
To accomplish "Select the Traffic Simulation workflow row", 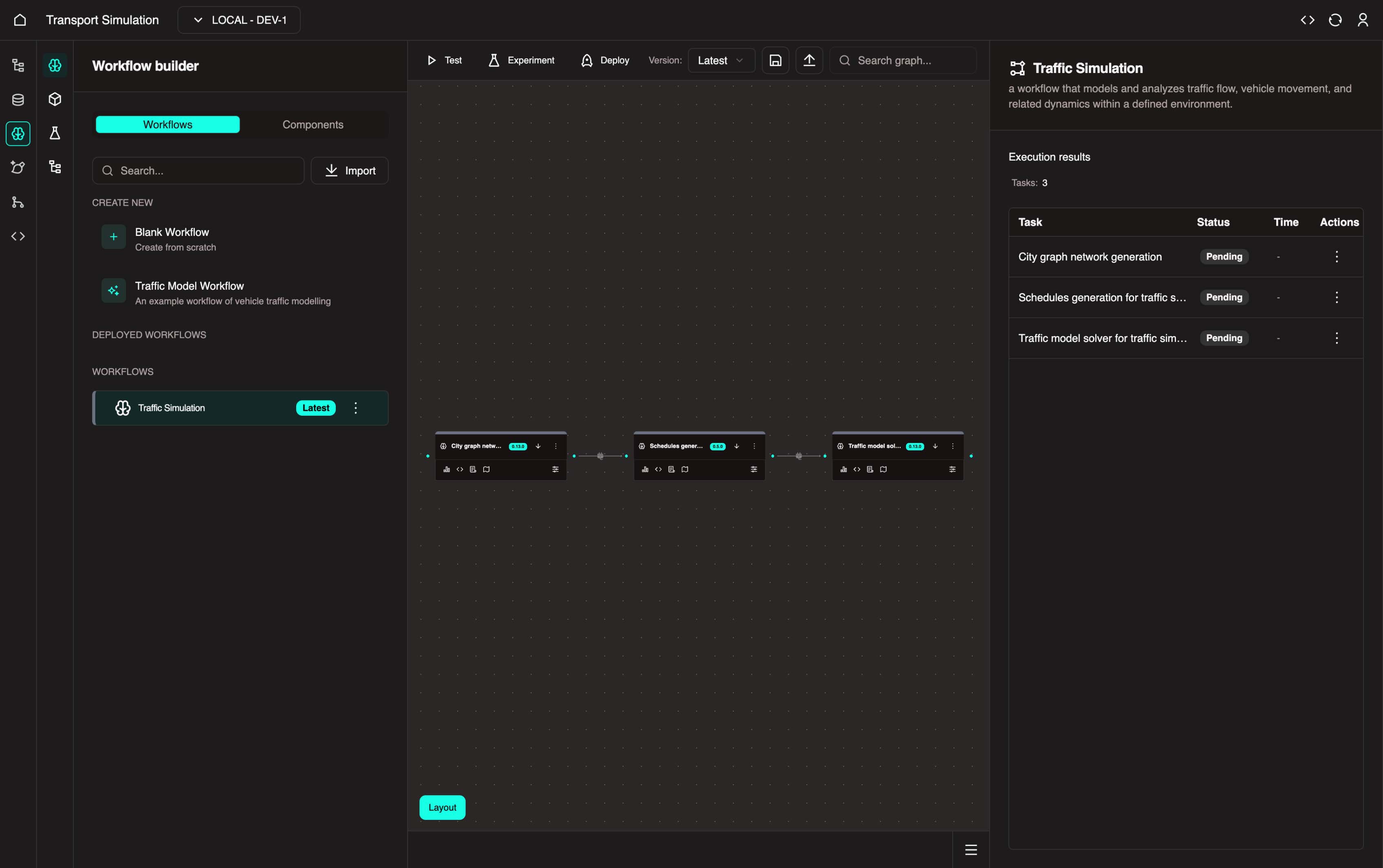I will coord(240,408).
